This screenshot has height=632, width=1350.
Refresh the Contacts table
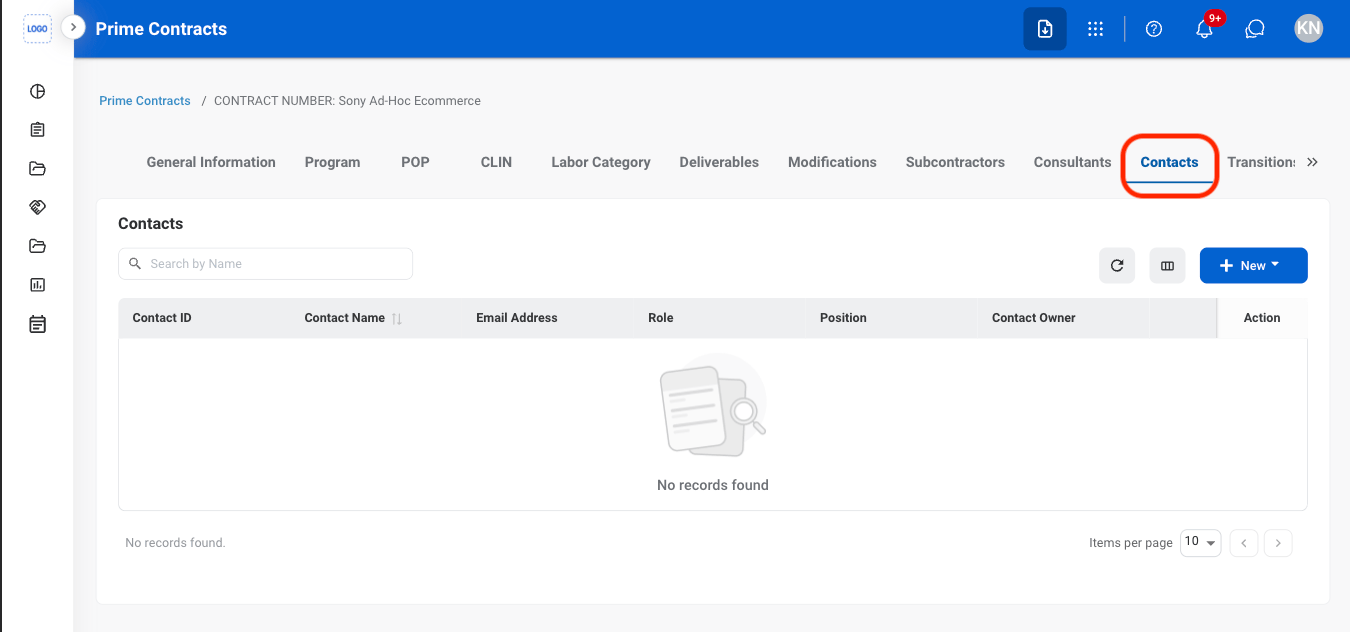click(1117, 266)
